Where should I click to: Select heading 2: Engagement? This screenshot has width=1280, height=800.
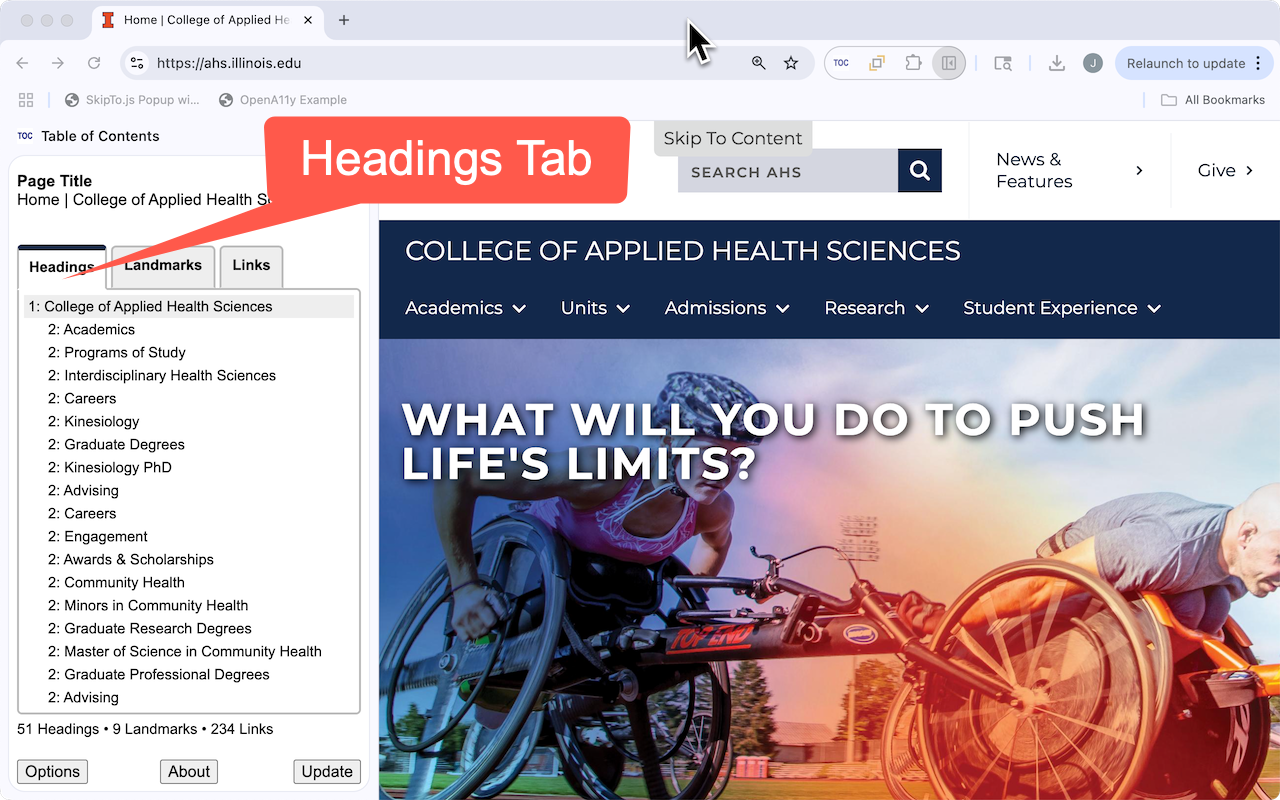click(98, 537)
